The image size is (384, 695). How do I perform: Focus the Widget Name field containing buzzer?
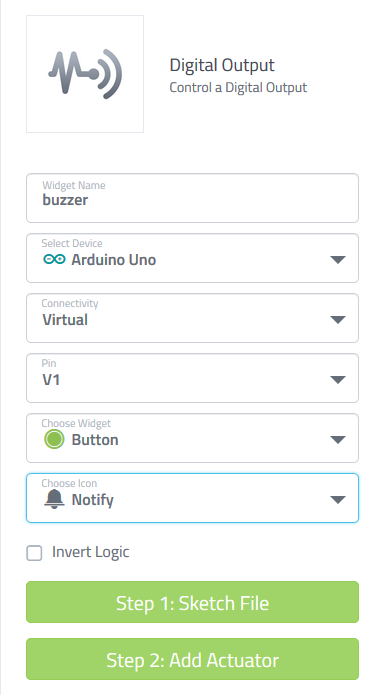tap(192, 198)
